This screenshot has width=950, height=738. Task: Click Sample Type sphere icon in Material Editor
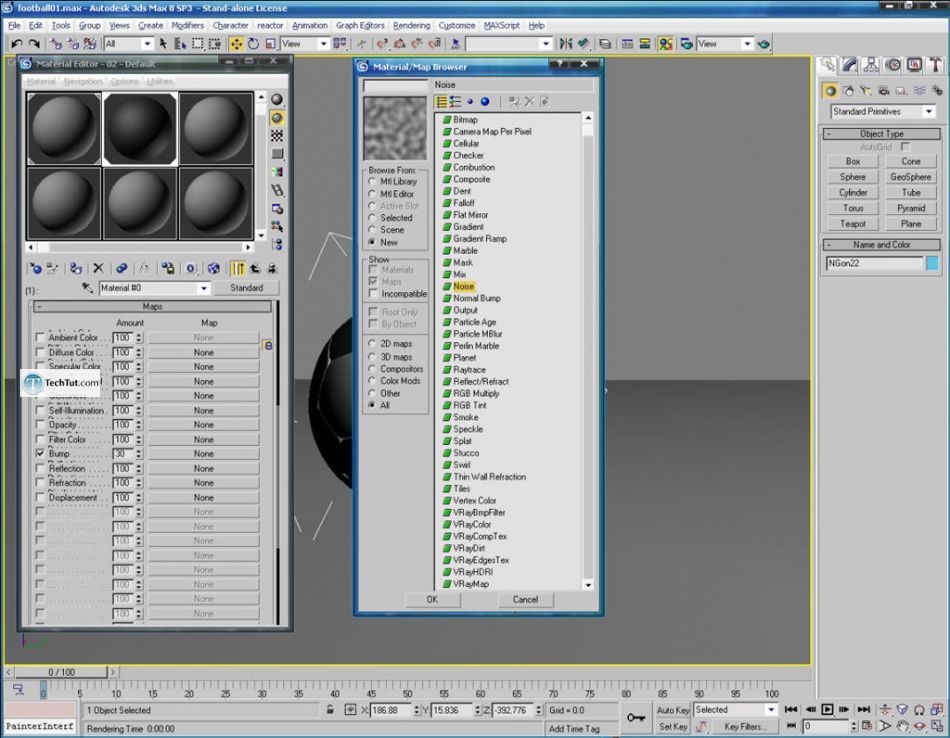[277, 99]
